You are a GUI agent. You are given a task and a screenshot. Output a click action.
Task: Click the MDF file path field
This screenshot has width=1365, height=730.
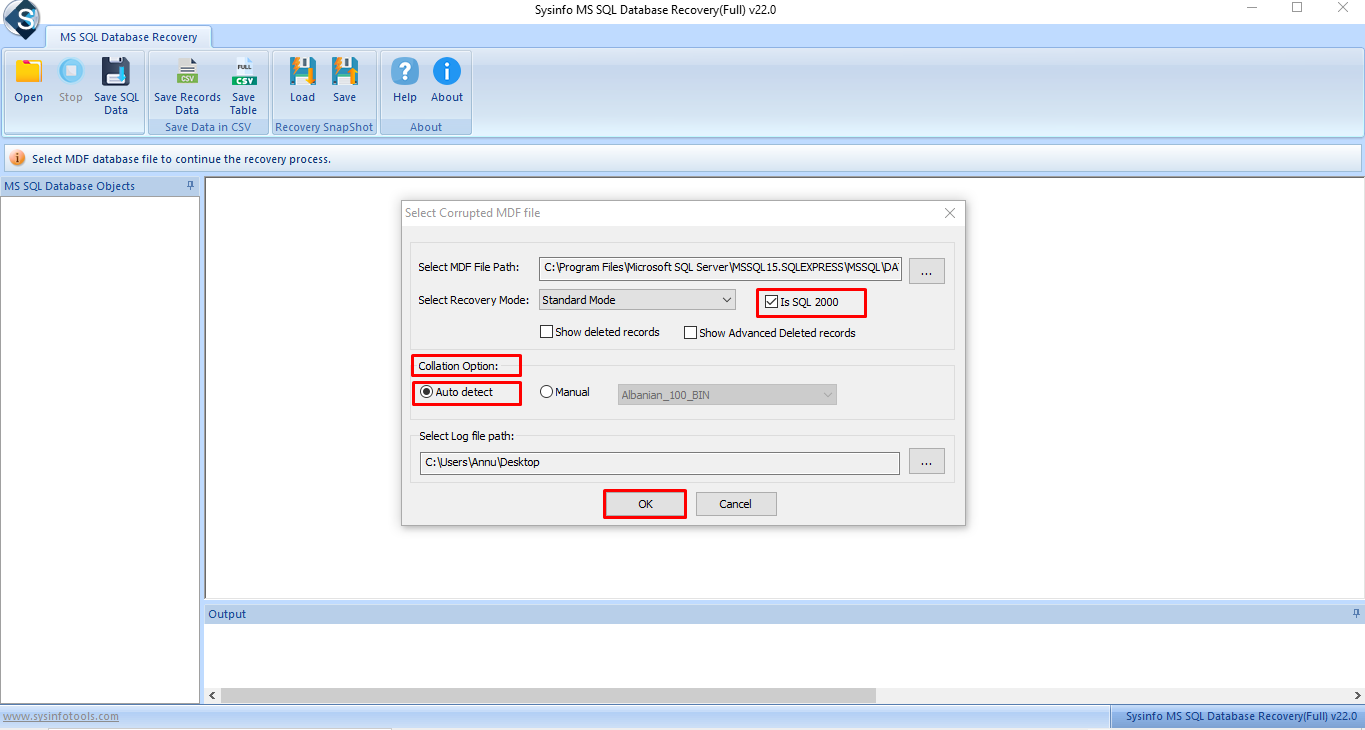pyautogui.click(x=720, y=268)
